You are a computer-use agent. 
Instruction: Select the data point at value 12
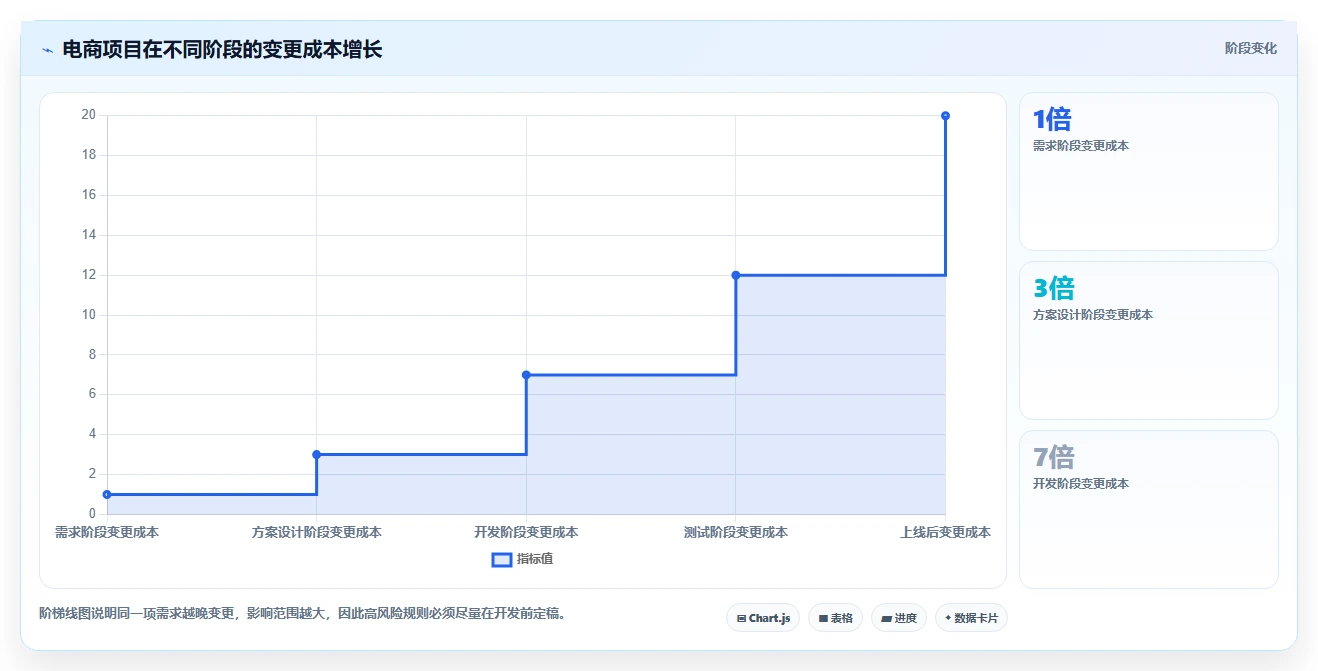735,275
